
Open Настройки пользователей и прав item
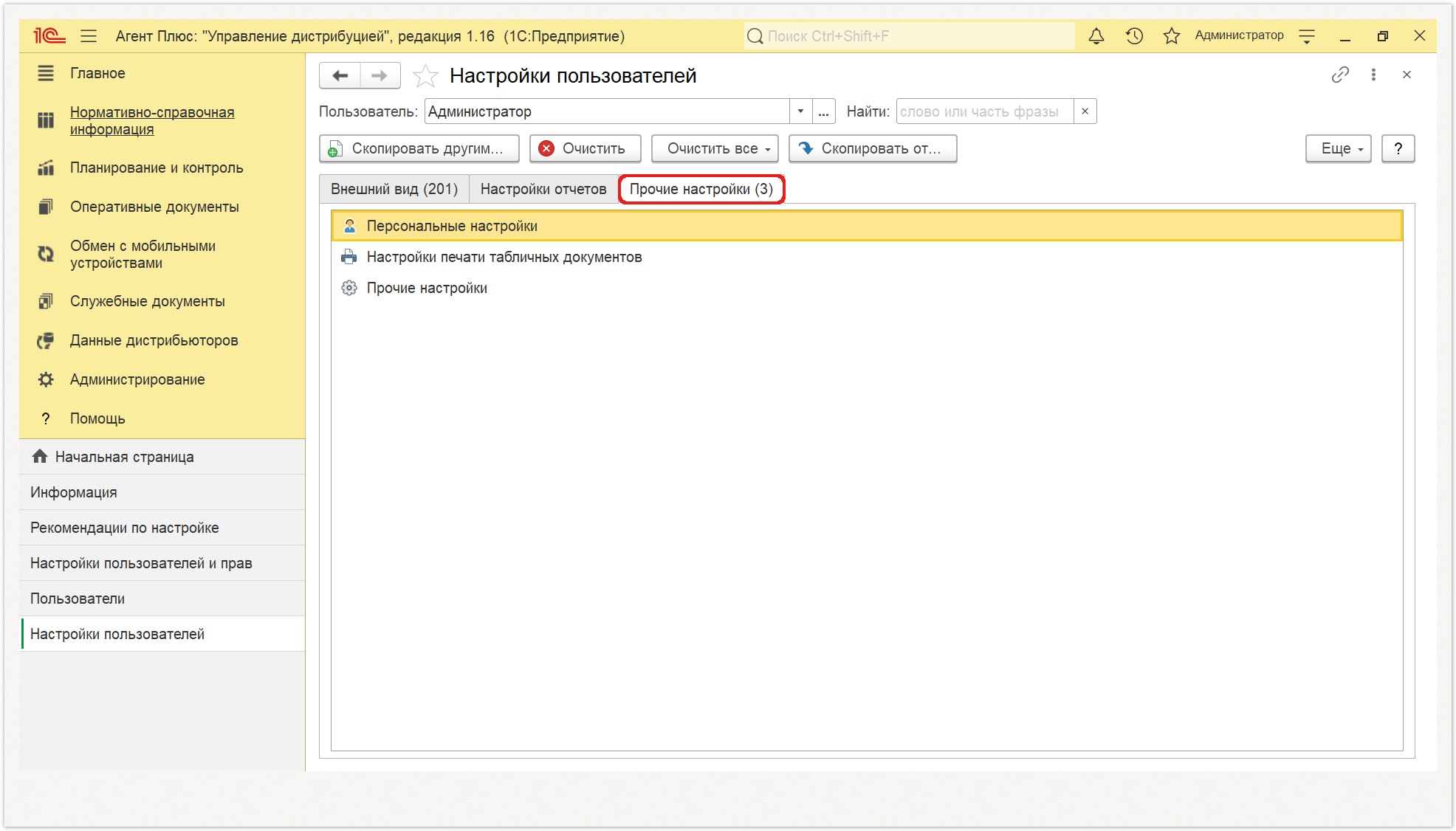pos(162,563)
